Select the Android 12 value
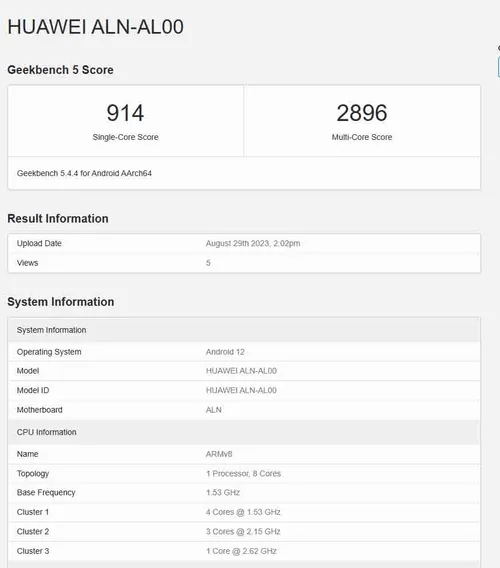This screenshot has width=500, height=568. (x=225, y=352)
